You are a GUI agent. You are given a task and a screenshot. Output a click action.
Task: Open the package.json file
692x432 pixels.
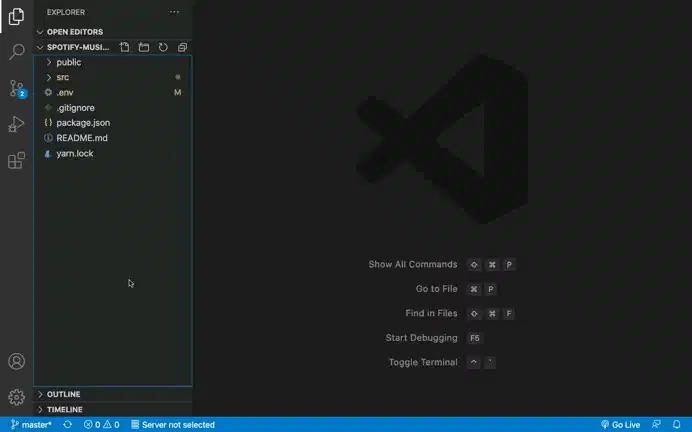(x=113, y=123)
